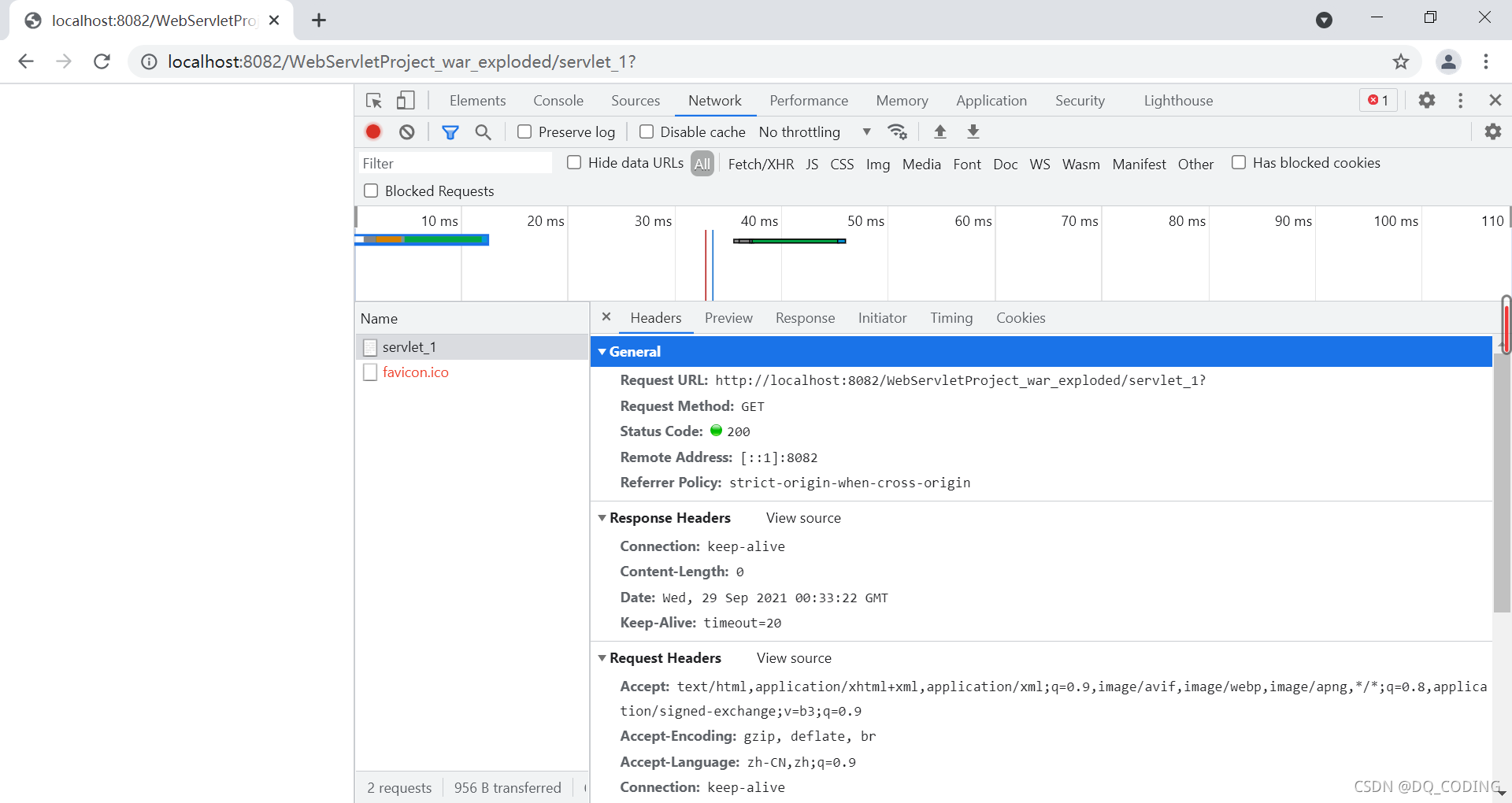The height and width of the screenshot is (803, 1512).
Task: Open network conditions wifi icon
Action: [x=898, y=131]
